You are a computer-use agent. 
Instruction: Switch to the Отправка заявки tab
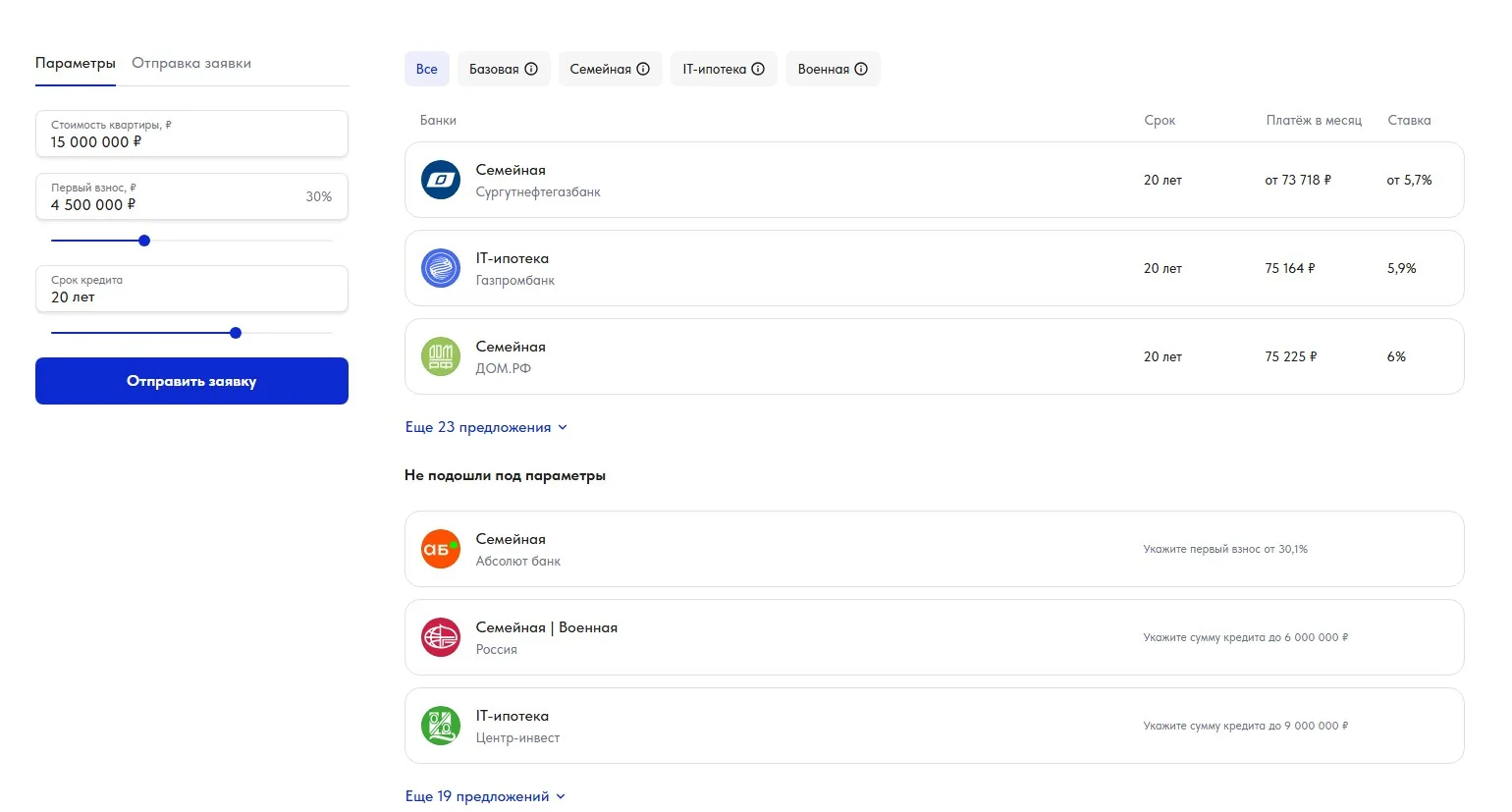191,63
